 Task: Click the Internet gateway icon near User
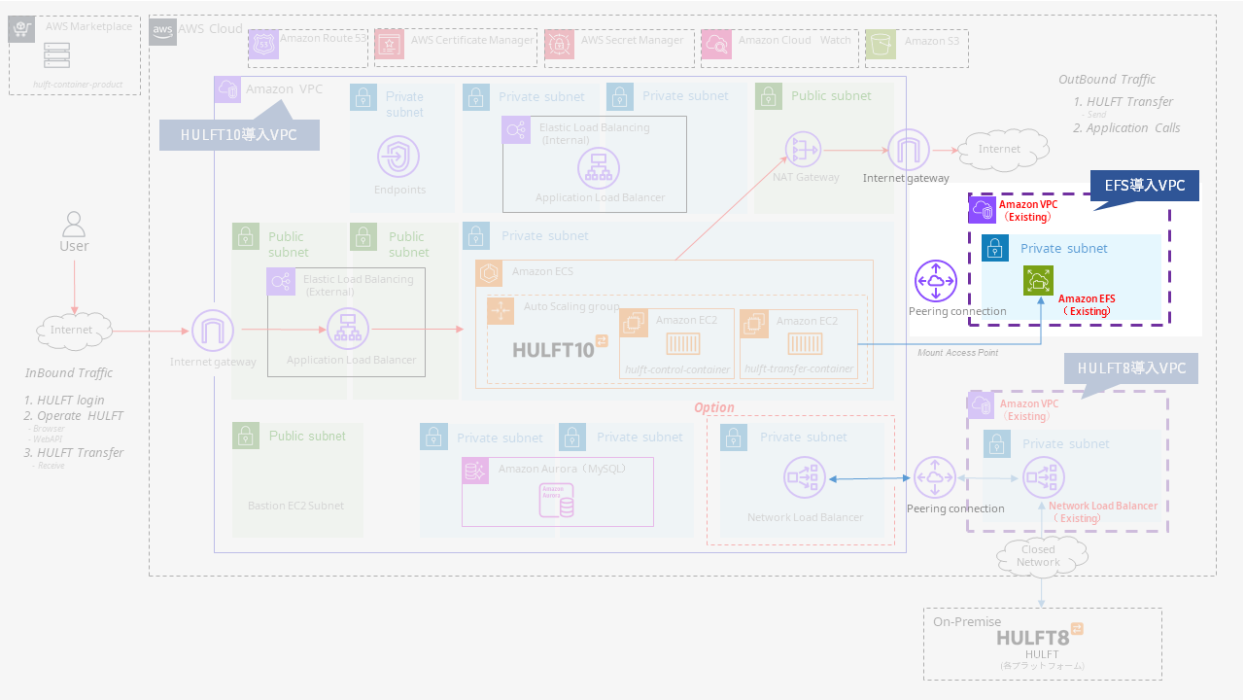pos(212,331)
